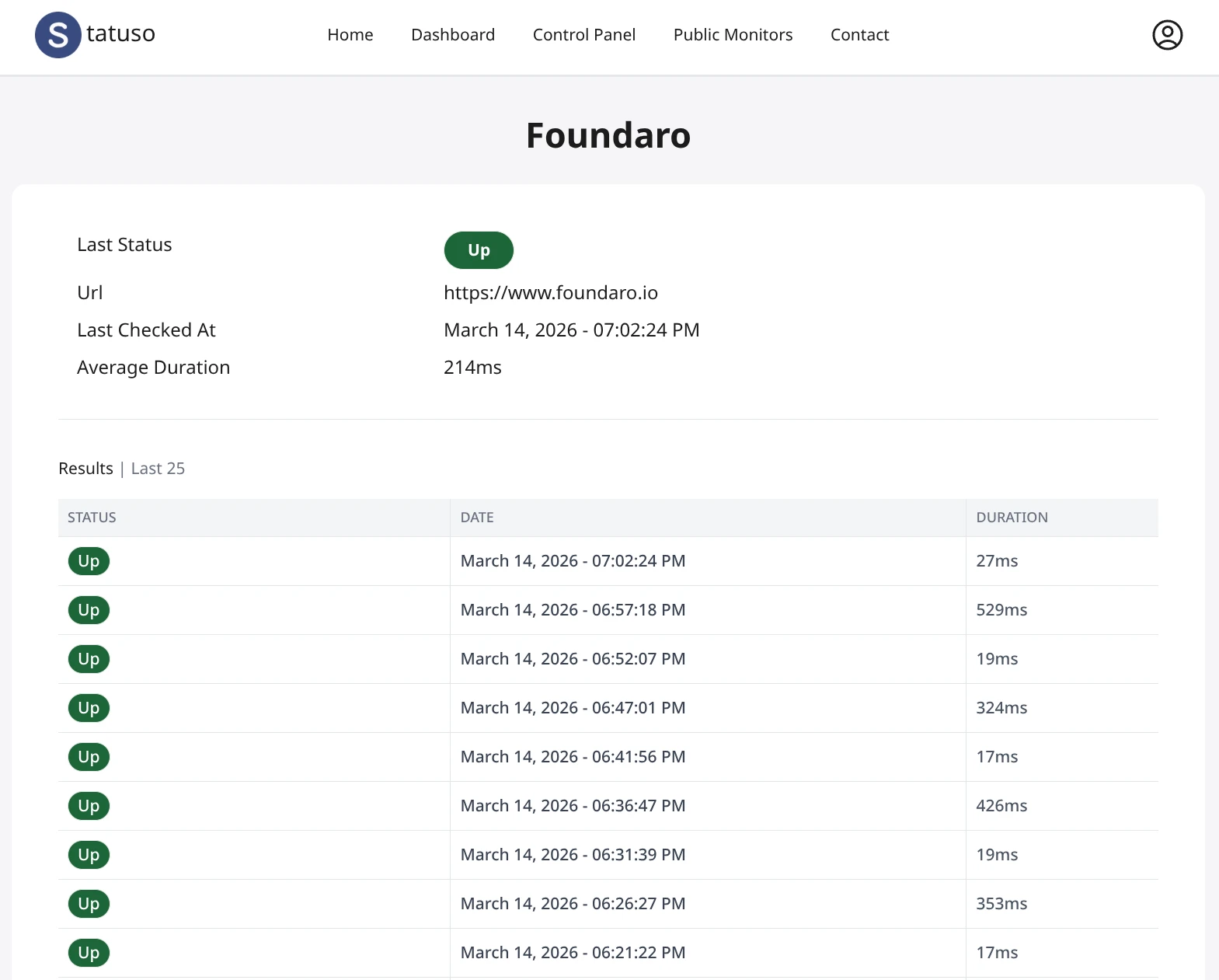Click Up badge in the 06:52:07 PM row
The image size is (1219, 980).
(89, 659)
